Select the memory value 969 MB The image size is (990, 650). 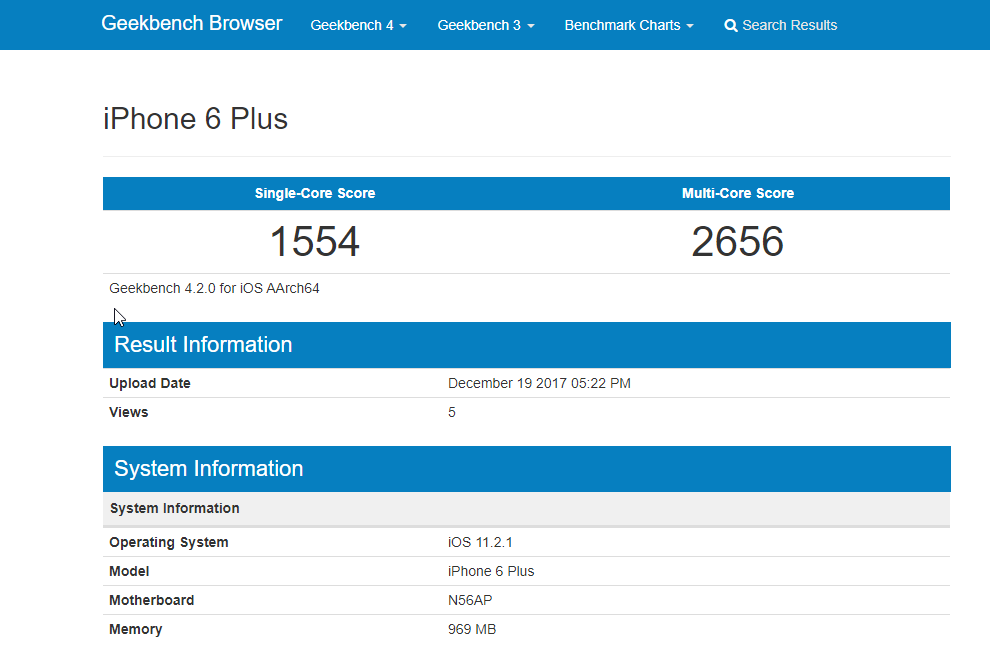pyautogui.click(x=472, y=630)
